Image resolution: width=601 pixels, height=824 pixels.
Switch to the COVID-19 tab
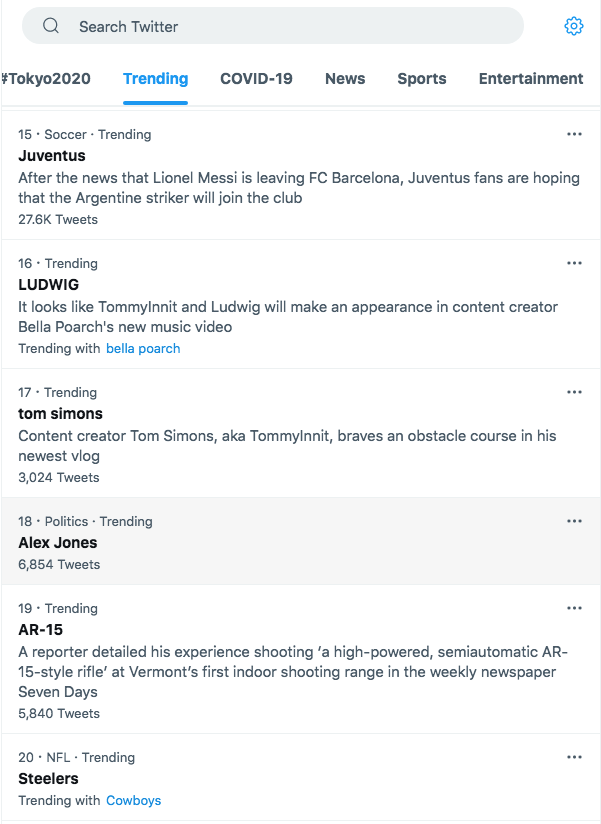(256, 79)
